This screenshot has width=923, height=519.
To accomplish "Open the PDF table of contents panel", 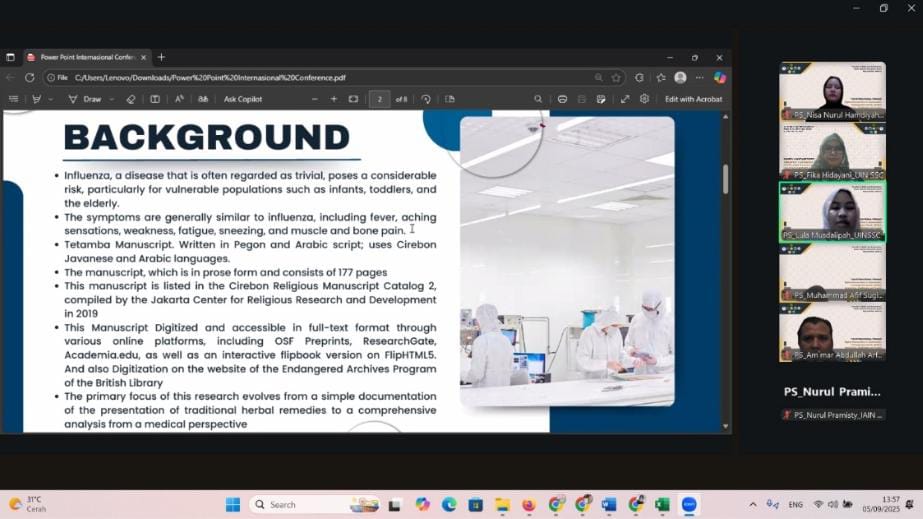I will point(14,99).
